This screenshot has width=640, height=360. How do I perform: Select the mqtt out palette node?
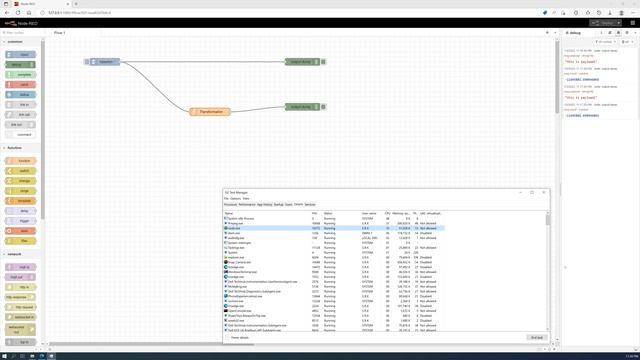pos(20,277)
